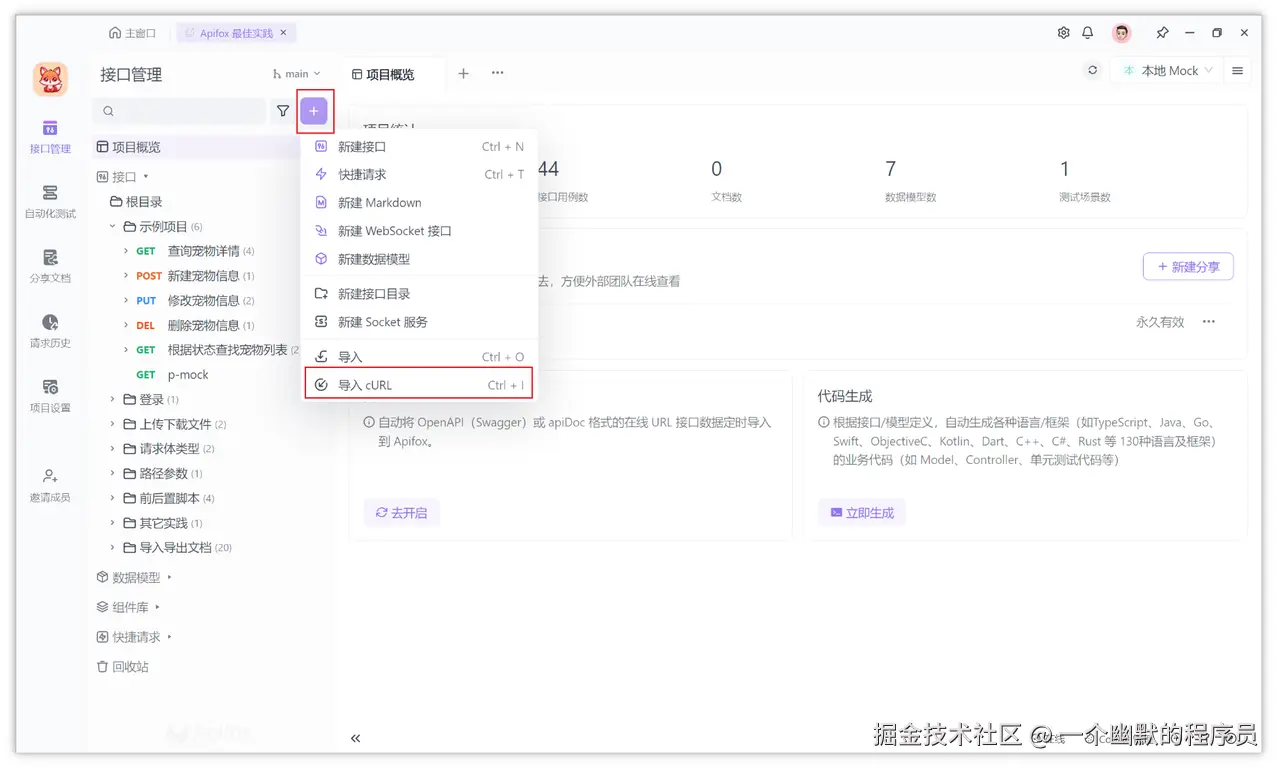1280x770 pixels.
Task: Collapse the 示例项目 folder
Action: tap(113, 227)
